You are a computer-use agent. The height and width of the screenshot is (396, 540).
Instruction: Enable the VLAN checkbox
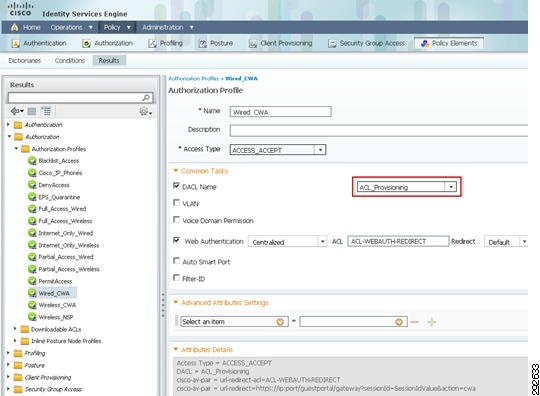click(x=176, y=203)
